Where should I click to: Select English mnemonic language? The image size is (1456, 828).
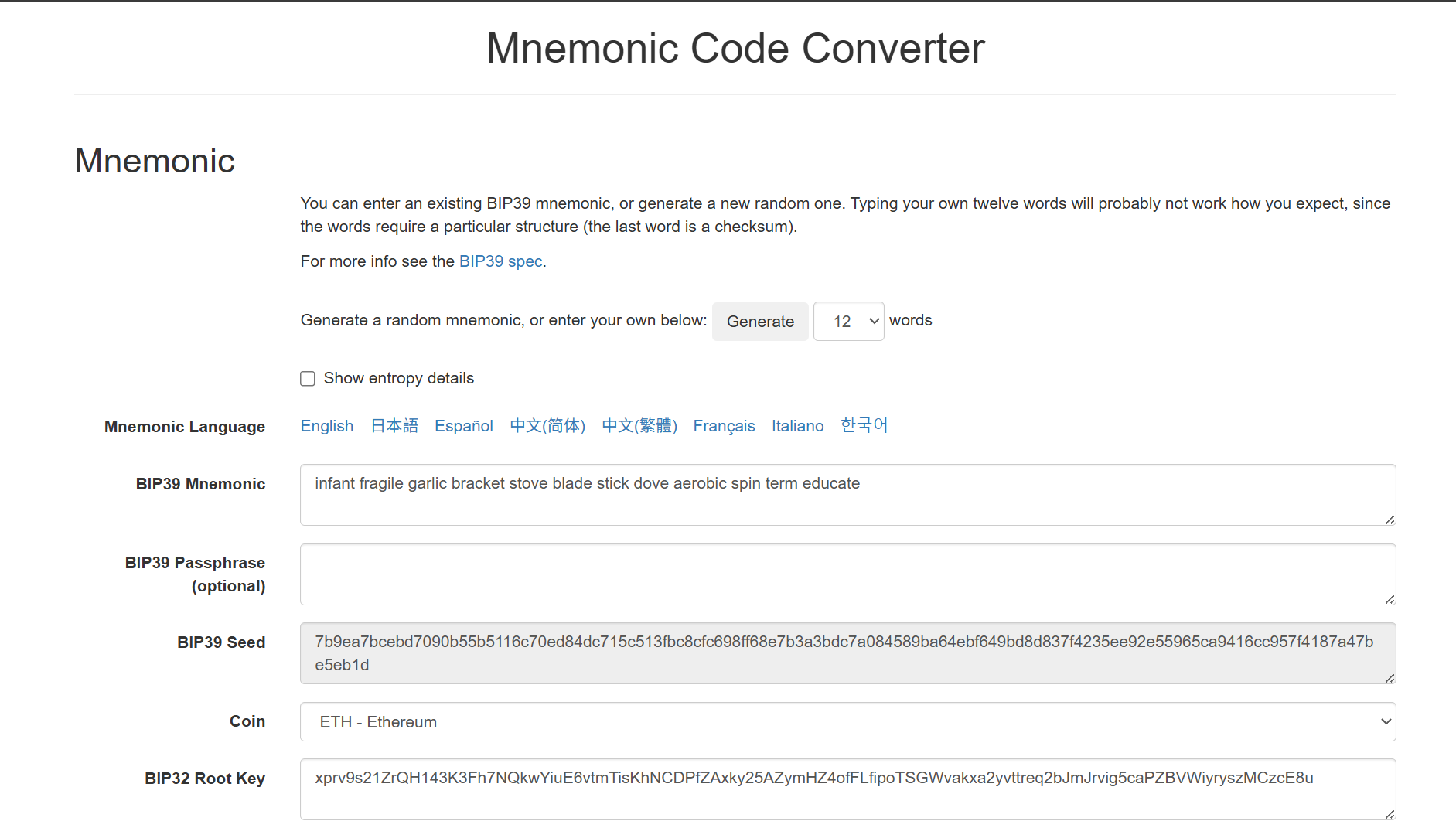(x=326, y=426)
